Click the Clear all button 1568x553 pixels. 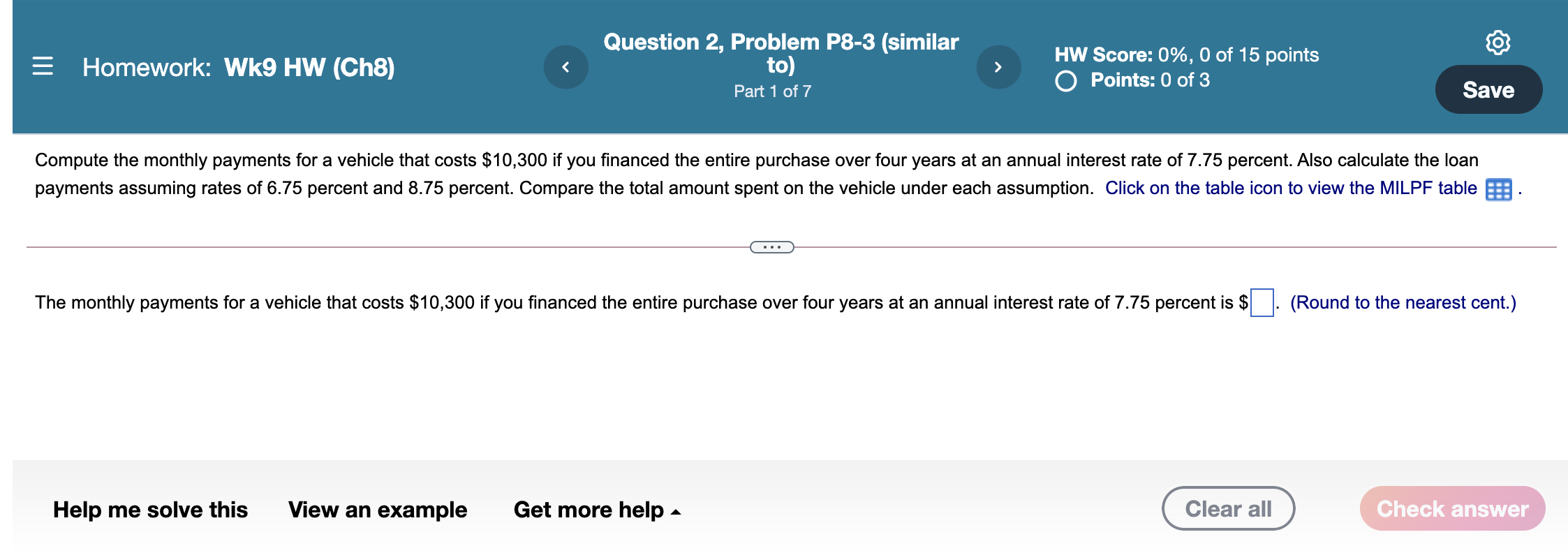[x=1229, y=508]
